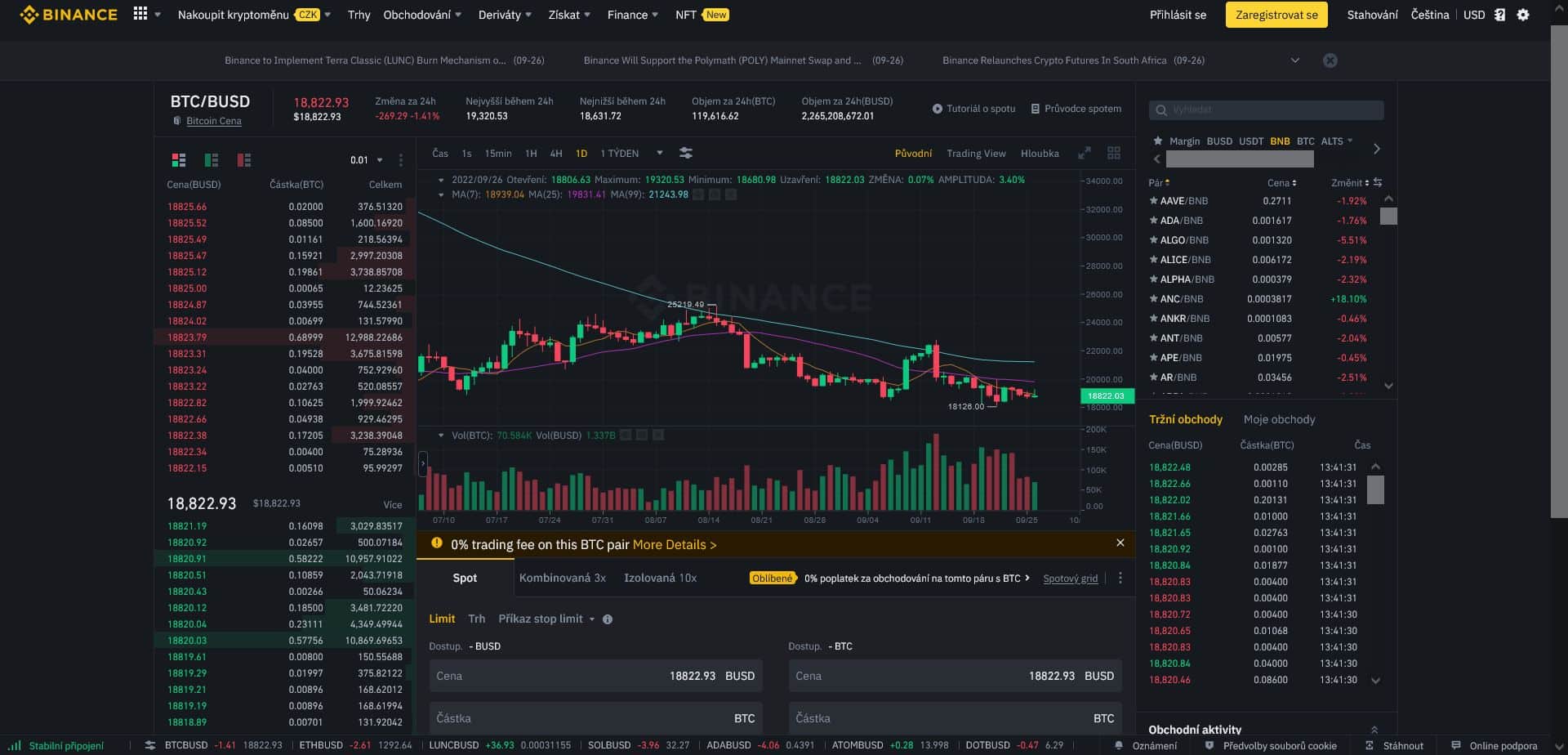Click the sell Částka amount input

coord(955,718)
